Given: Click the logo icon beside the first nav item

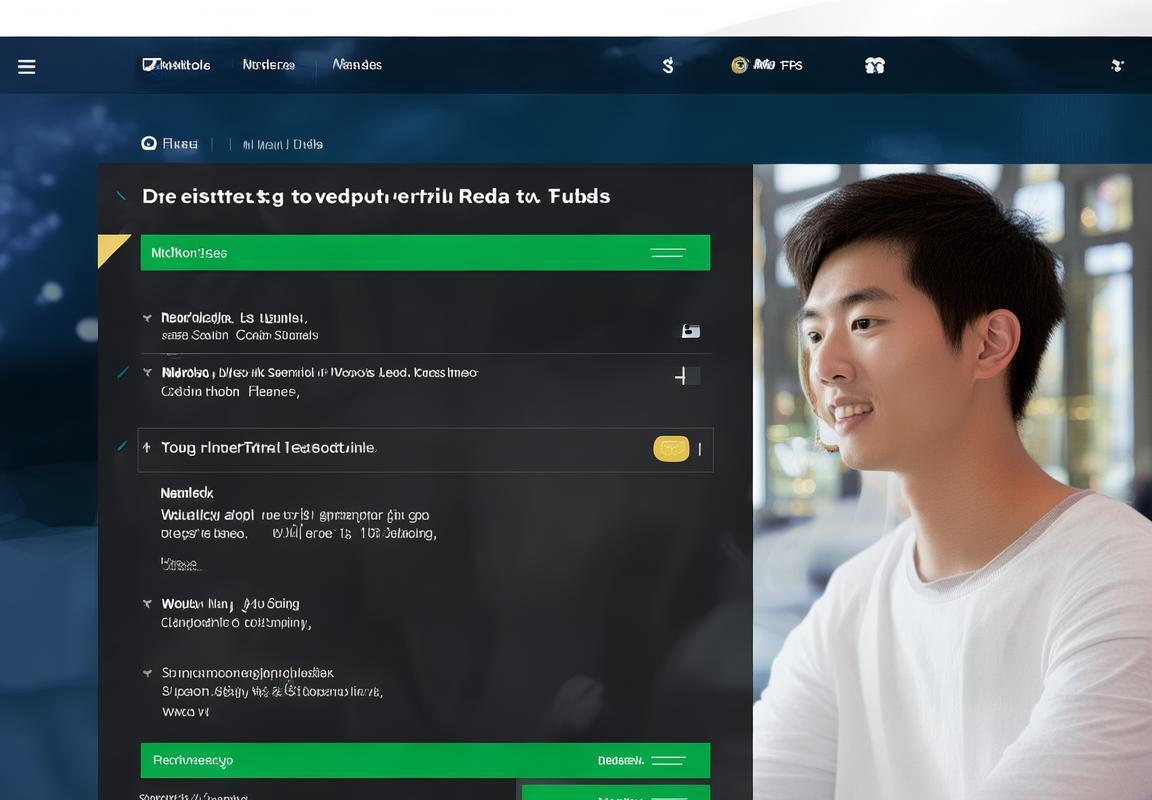Looking at the screenshot, I should (x=149, y=65).
